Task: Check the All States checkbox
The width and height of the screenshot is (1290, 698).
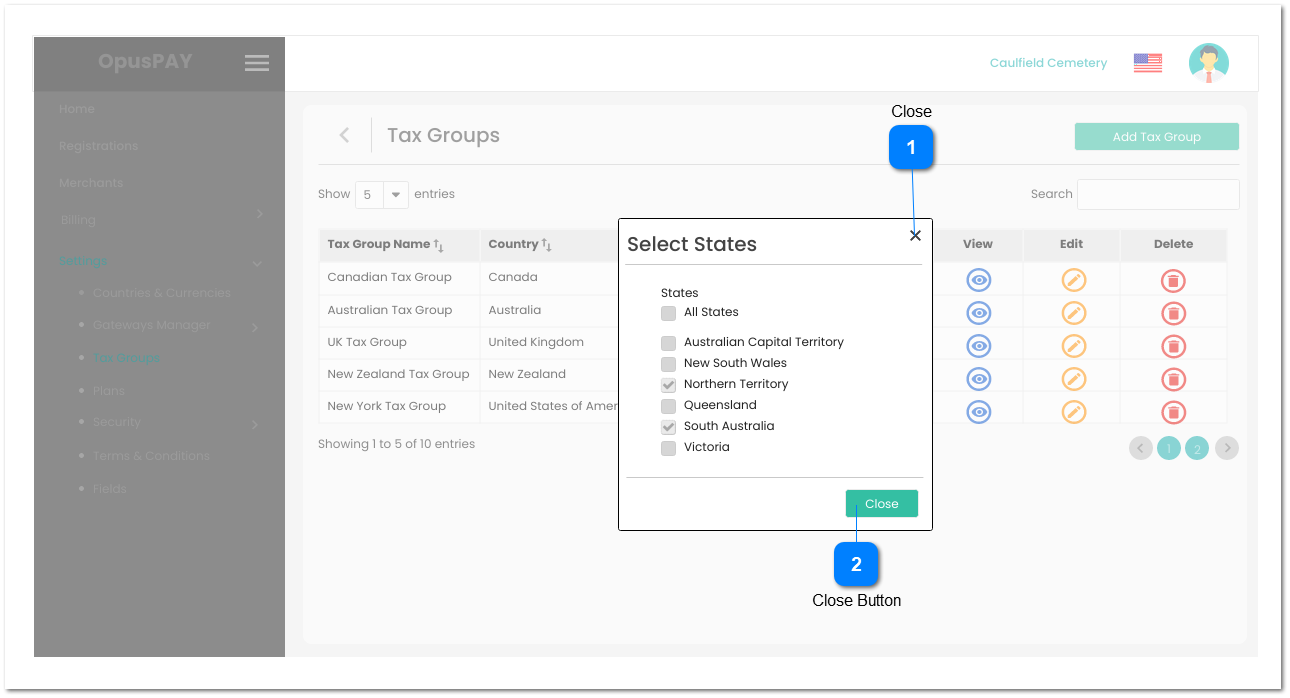Action: (x=668, y=313)
